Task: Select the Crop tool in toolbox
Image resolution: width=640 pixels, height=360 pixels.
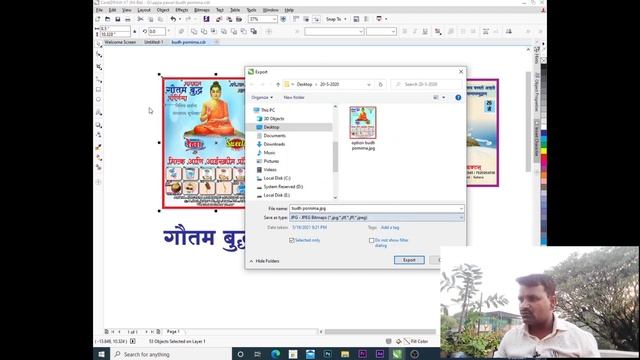Action: pyautogui.click(x=99, y=67)
